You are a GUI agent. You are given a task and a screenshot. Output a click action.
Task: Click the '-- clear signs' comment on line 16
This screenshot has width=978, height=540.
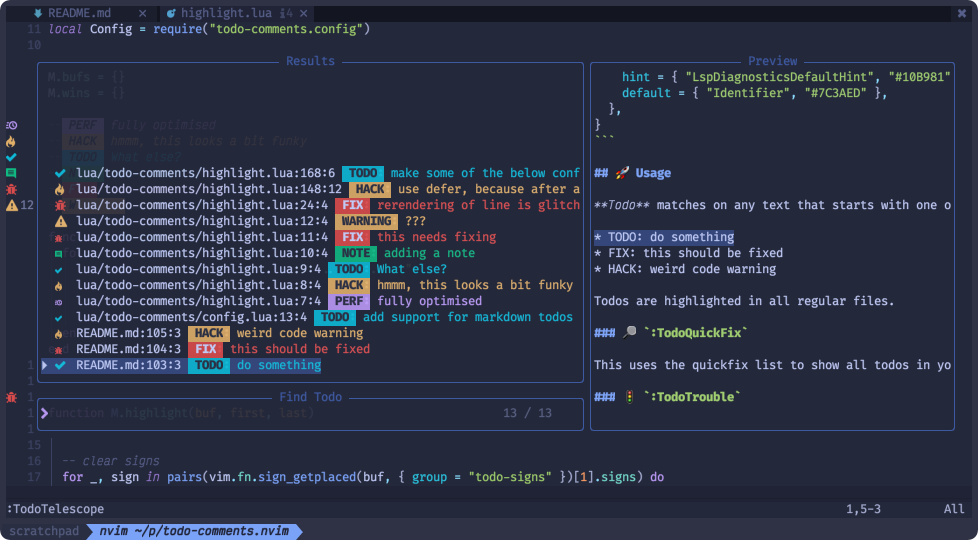[111, 461]
